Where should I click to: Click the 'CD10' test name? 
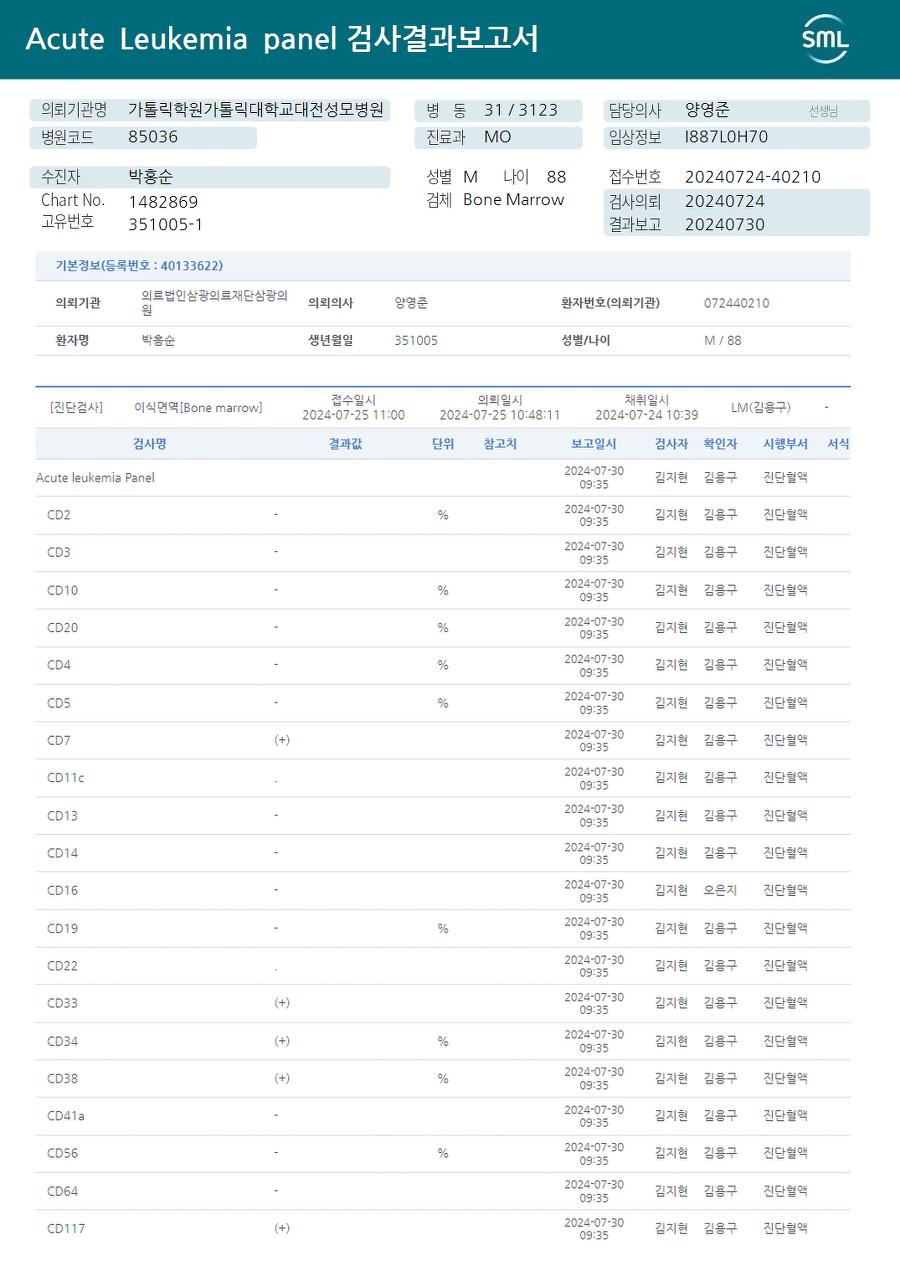click(62, 591)
